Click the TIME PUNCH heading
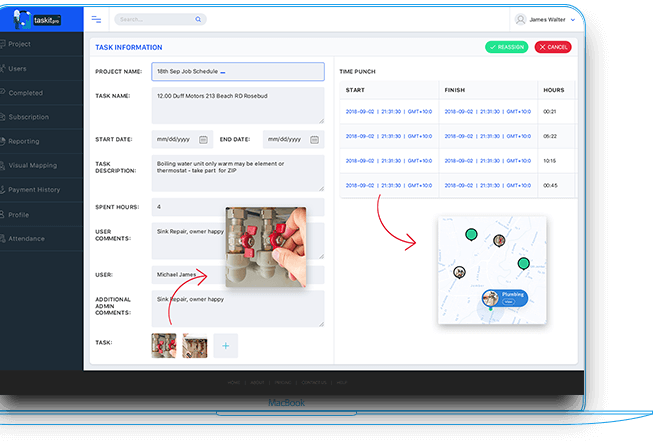The height and width of the screenshot is (442, 653). click(357, 72)
